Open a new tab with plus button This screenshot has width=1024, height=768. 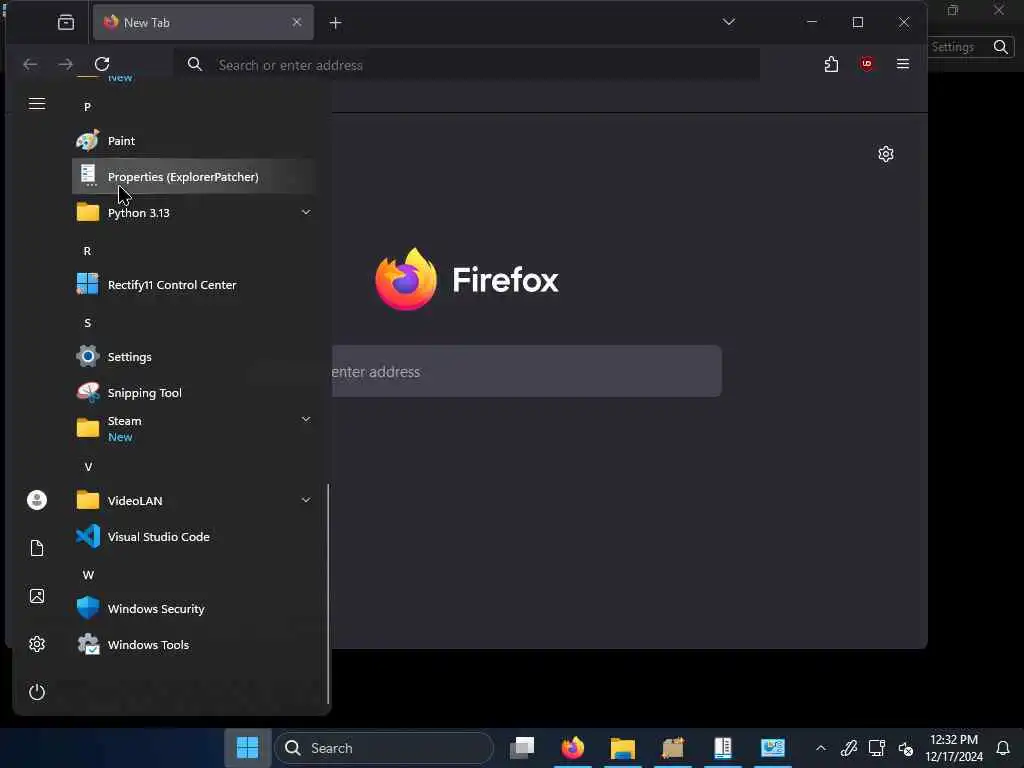coord(336,23)
